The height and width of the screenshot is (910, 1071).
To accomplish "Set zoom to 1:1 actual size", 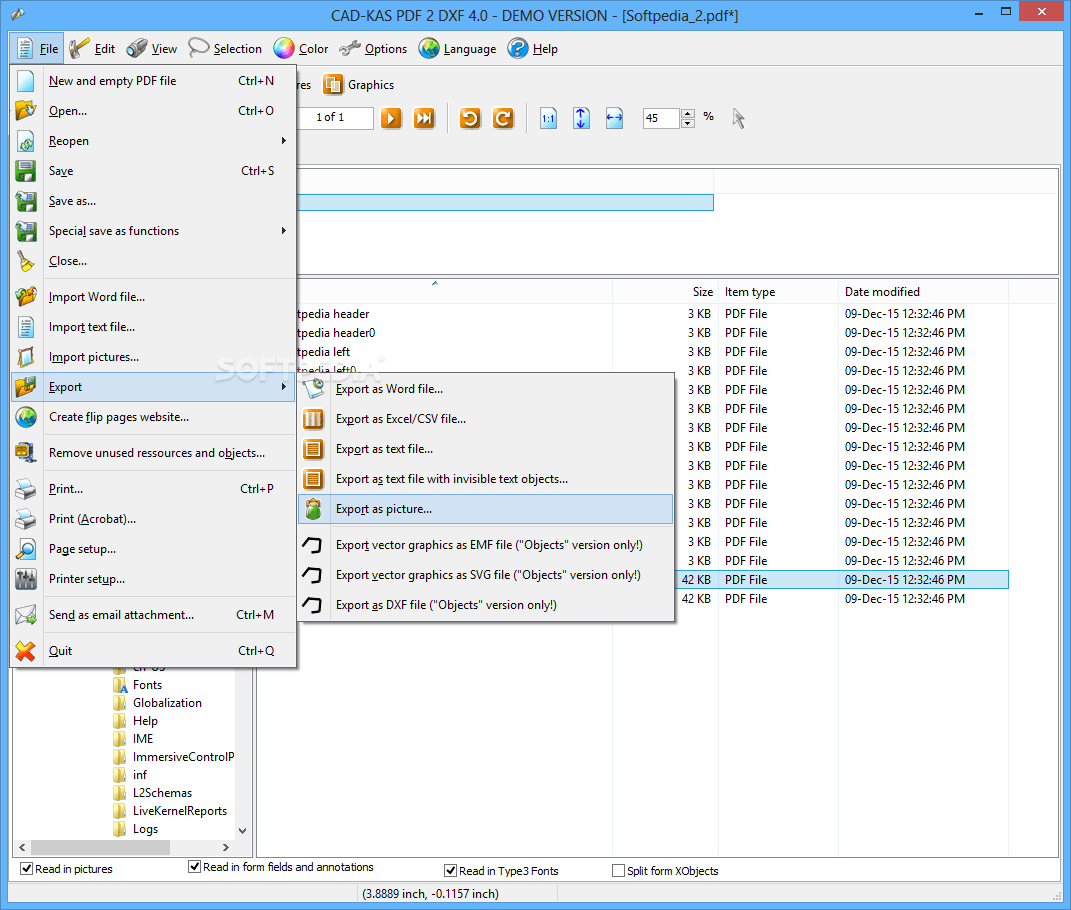I will (548, 117).
